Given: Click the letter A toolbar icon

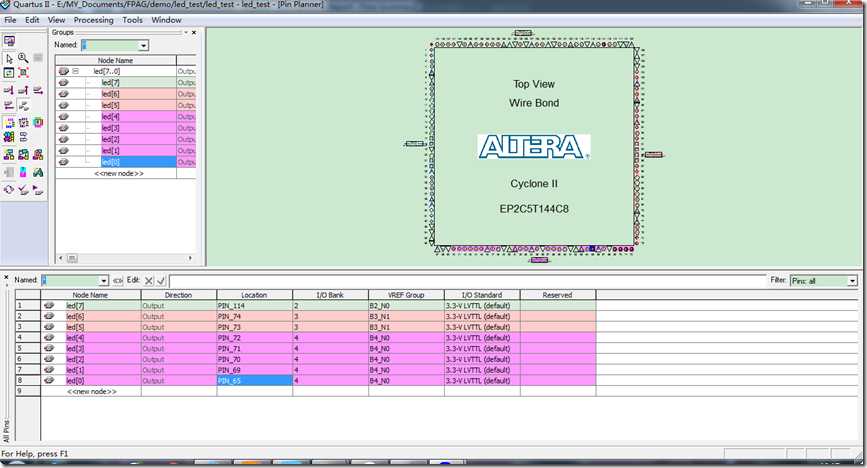Looking at the screenshot, I should [x=38, y=172].
